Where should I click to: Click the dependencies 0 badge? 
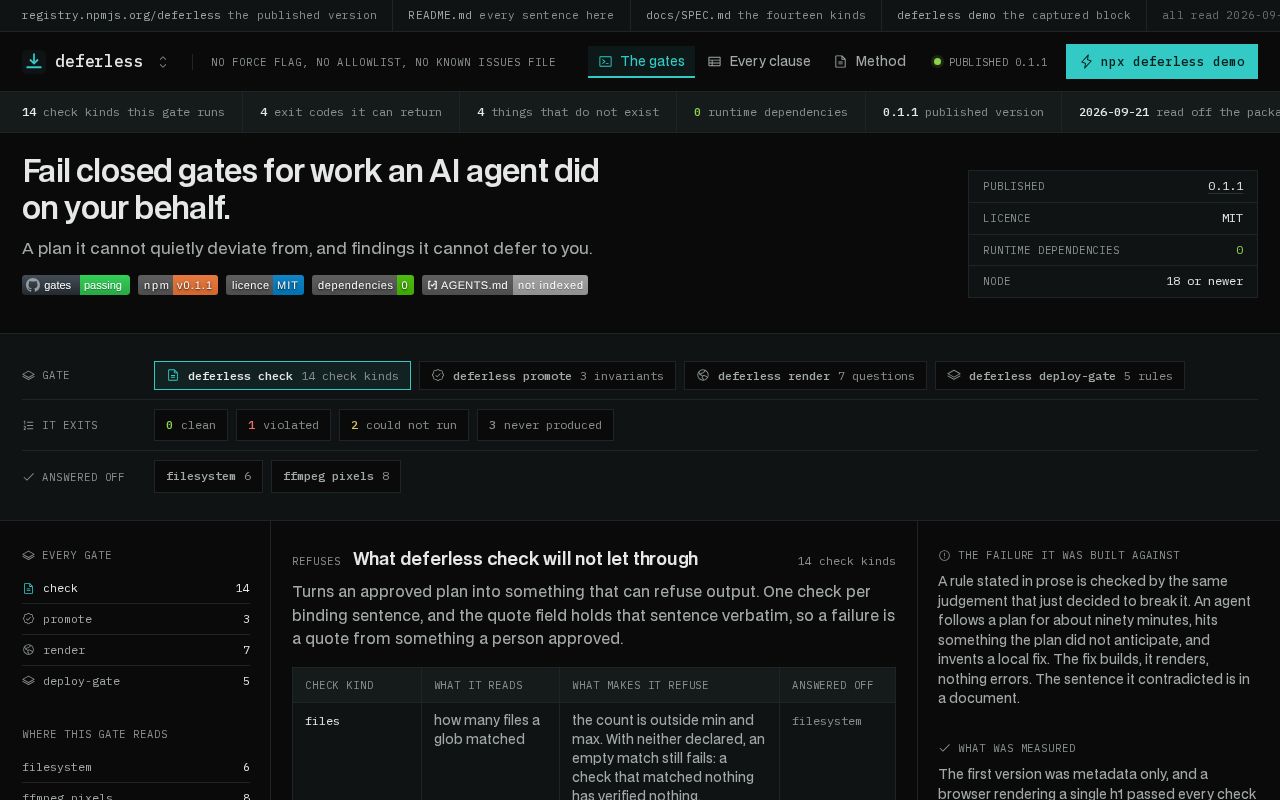pyautogui.click(x=363, y=285)
